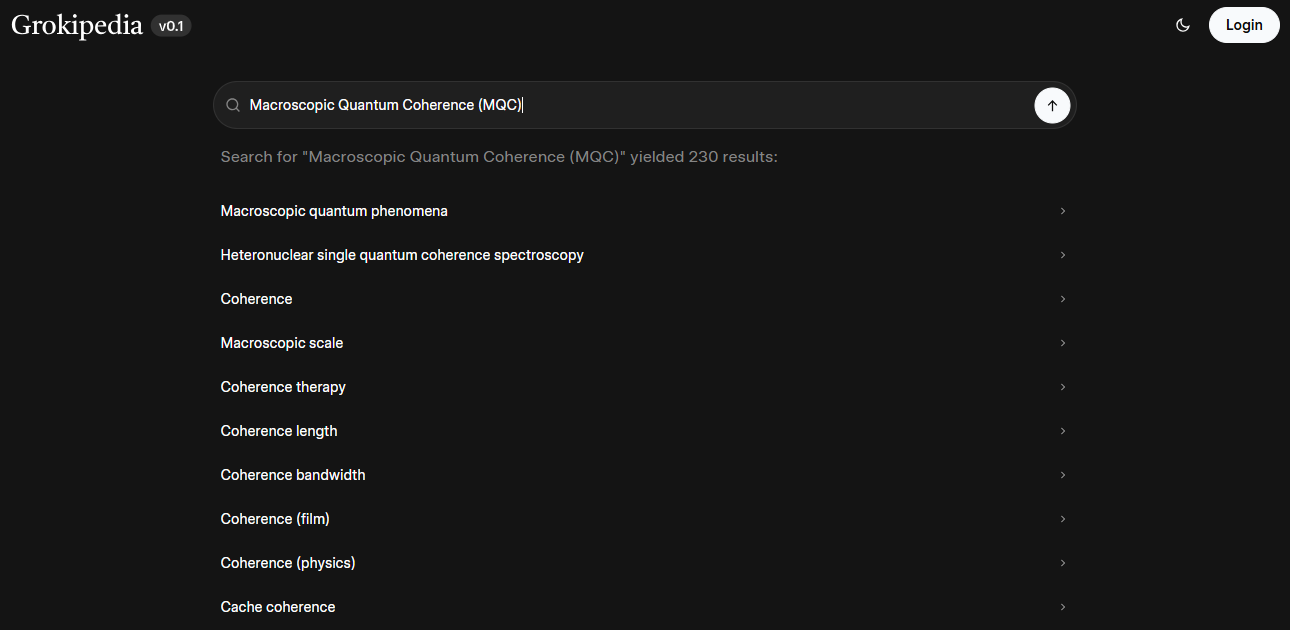Open the Coherence article result
Screen dimensions: 1290x630
(x=257, y=299)
